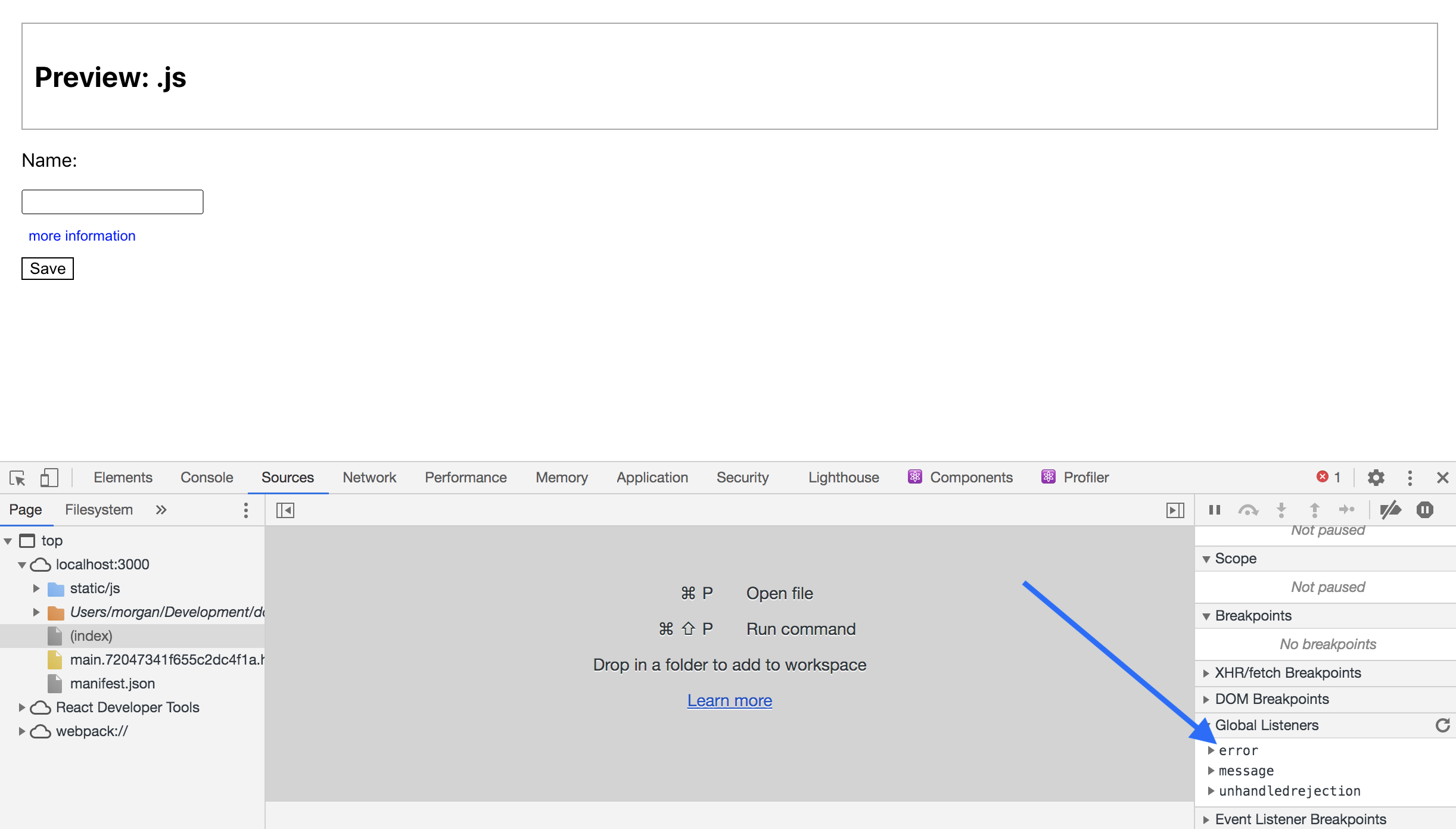Click the pause execution icon
The height and width of the screenshot is (829, 1456).
coord(1214,510)
